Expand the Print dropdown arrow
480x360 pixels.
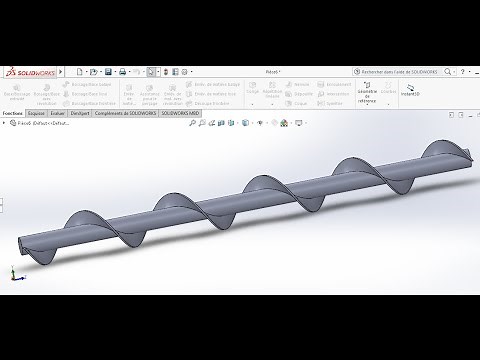(129, 72)
